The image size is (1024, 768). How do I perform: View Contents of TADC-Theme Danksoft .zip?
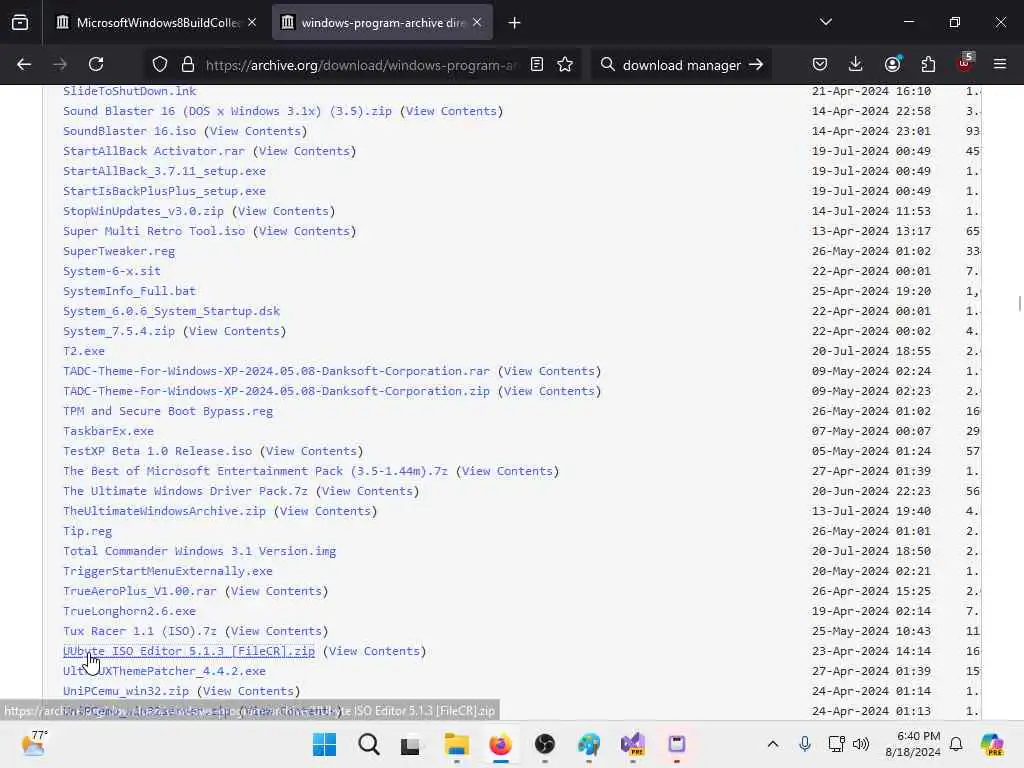549,391
